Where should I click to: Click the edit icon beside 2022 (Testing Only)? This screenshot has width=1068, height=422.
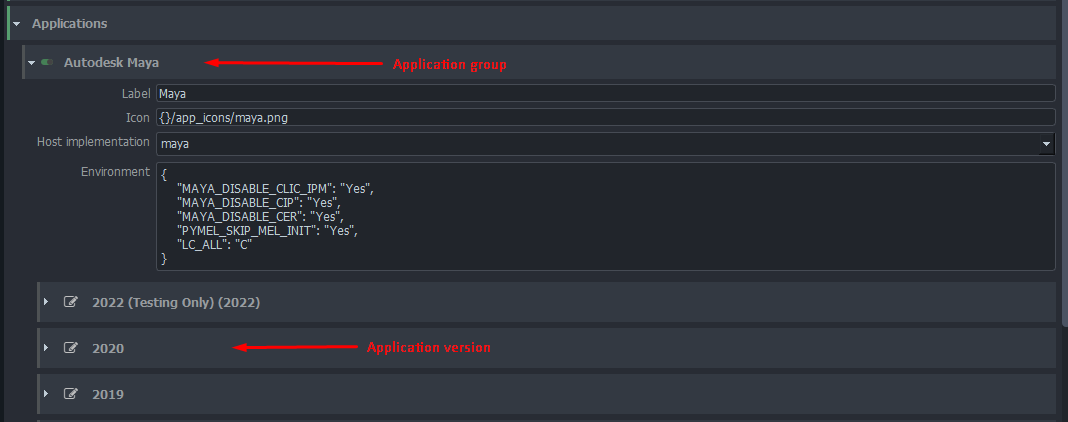[70, 301]
